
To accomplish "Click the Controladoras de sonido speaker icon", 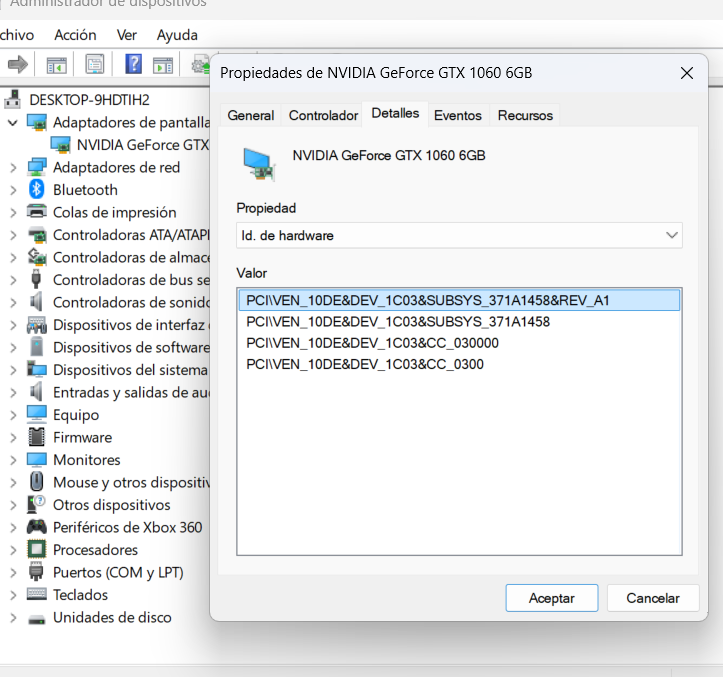I will click(x=36, y=302).
